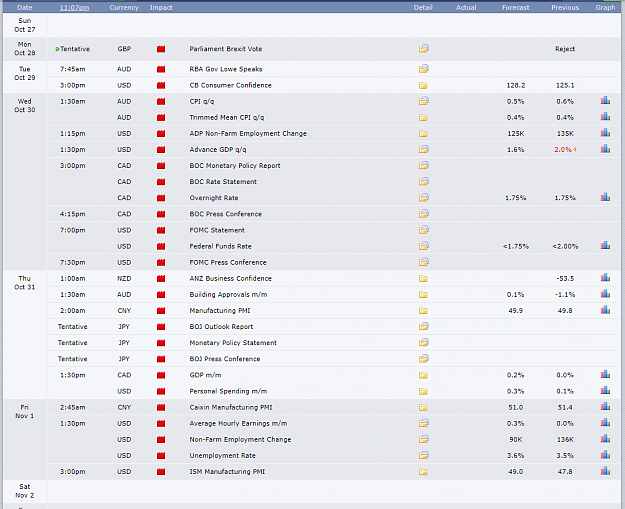
Task: Show graph for ADP Non-Farm Employment Change
Action: coord(605,133)
